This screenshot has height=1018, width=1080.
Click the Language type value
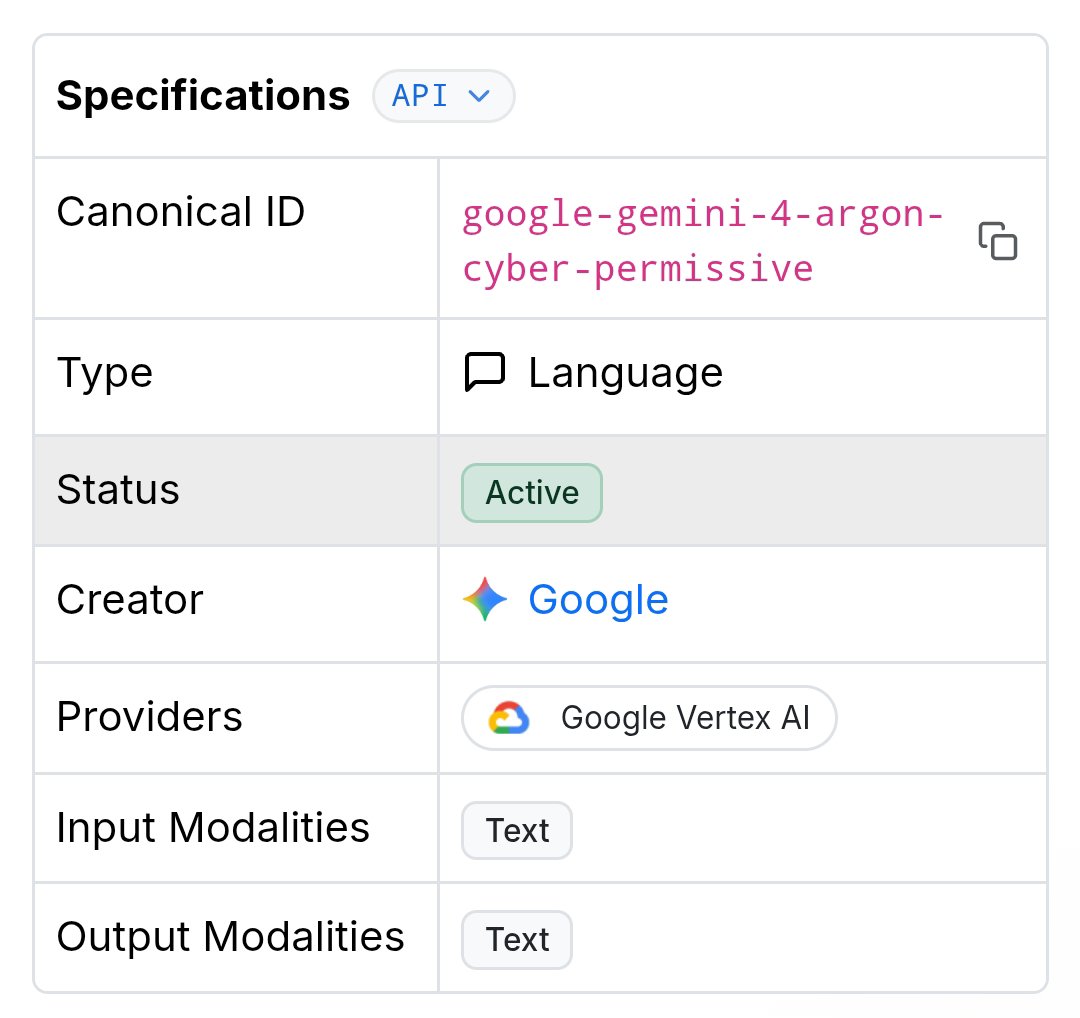point(625,373)
